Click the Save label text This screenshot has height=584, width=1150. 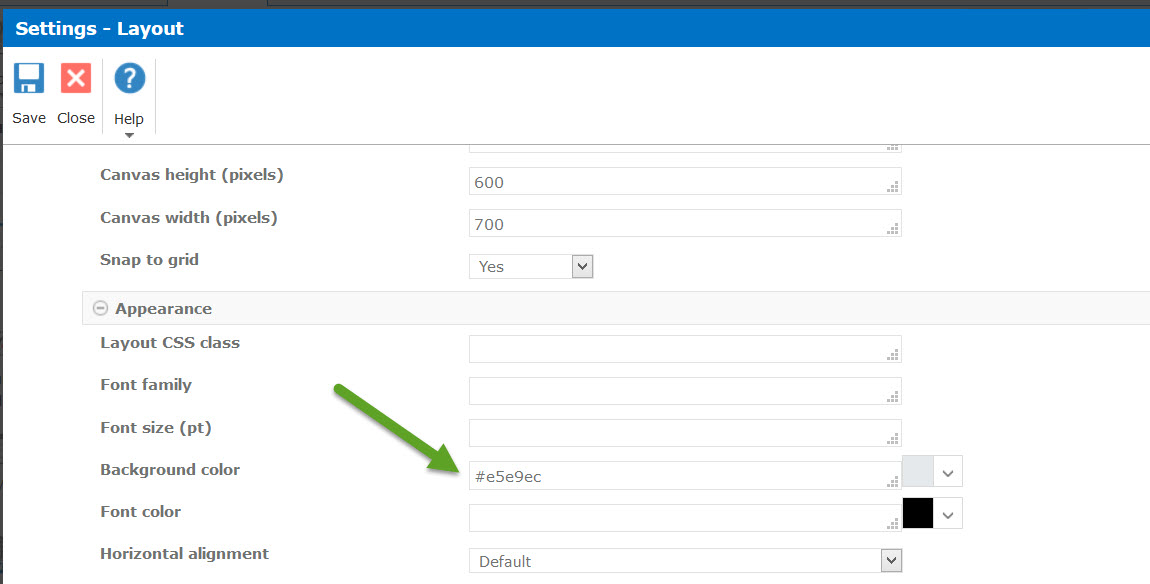click(x=29, y=118)
